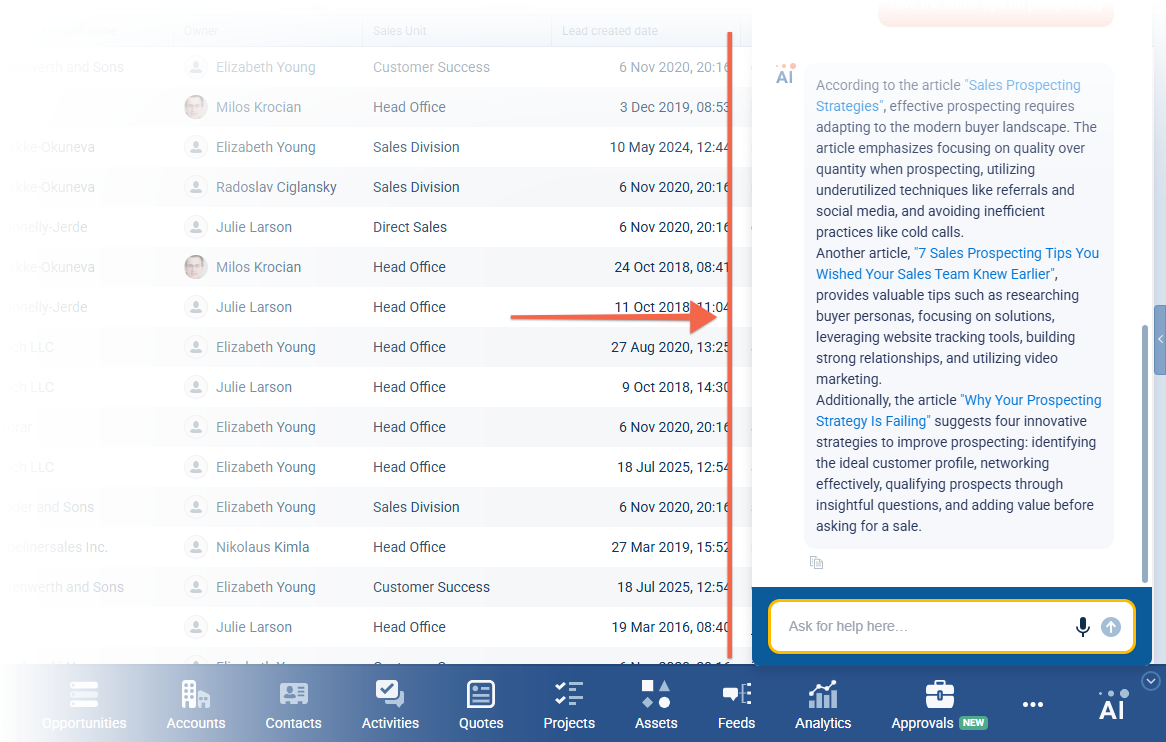The image size is (1166, 742).
Task: Collapse the bottom navigation bar chevron
Action: coord(1151,681)
